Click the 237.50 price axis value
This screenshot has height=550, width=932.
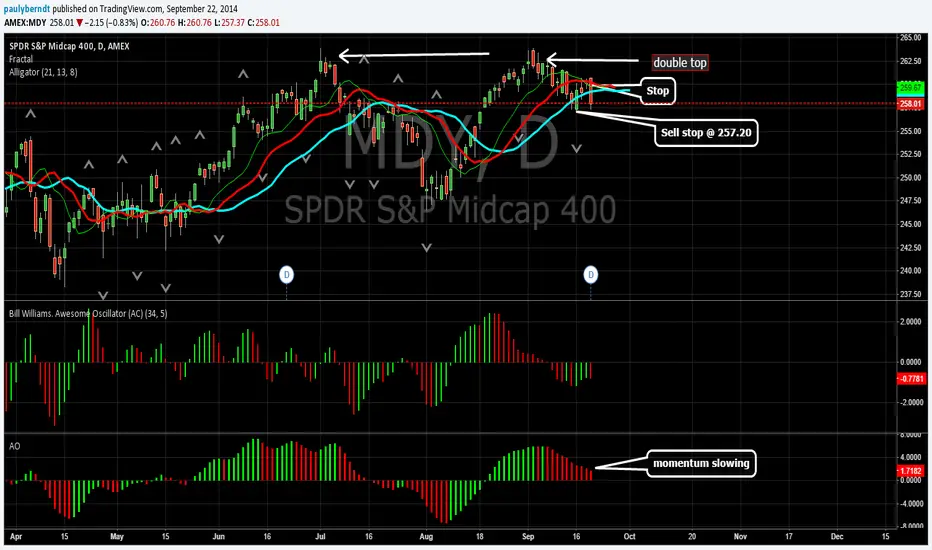[x=910, y=294]
